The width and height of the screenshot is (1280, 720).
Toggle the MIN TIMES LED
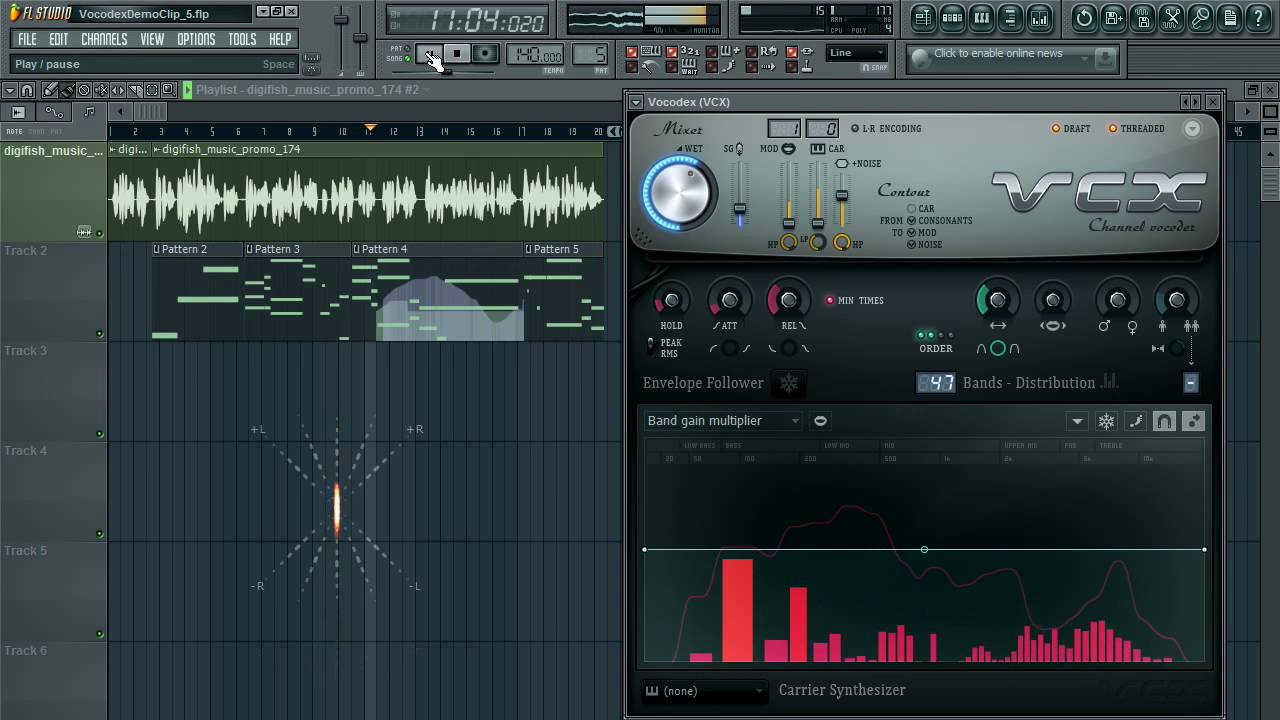pos(829,300)
